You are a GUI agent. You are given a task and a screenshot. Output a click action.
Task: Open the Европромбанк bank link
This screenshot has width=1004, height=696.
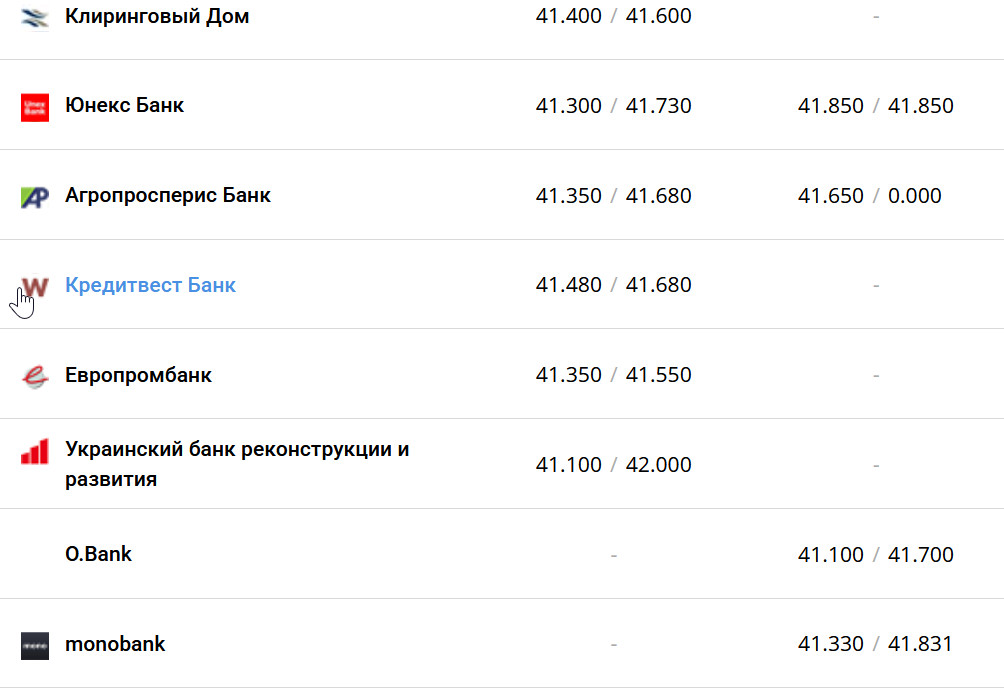pos(138,375)
